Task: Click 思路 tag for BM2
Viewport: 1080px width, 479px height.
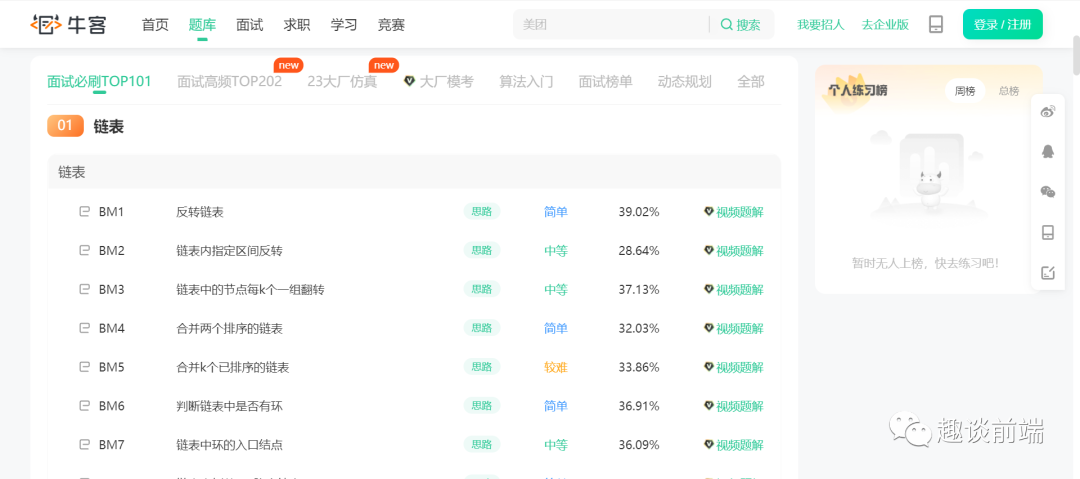Action: [481, 250]
